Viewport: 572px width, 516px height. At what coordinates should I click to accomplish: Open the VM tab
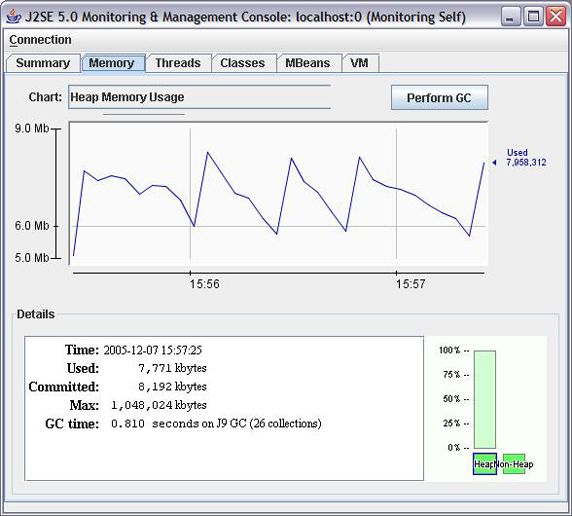(x=360, y=63)
